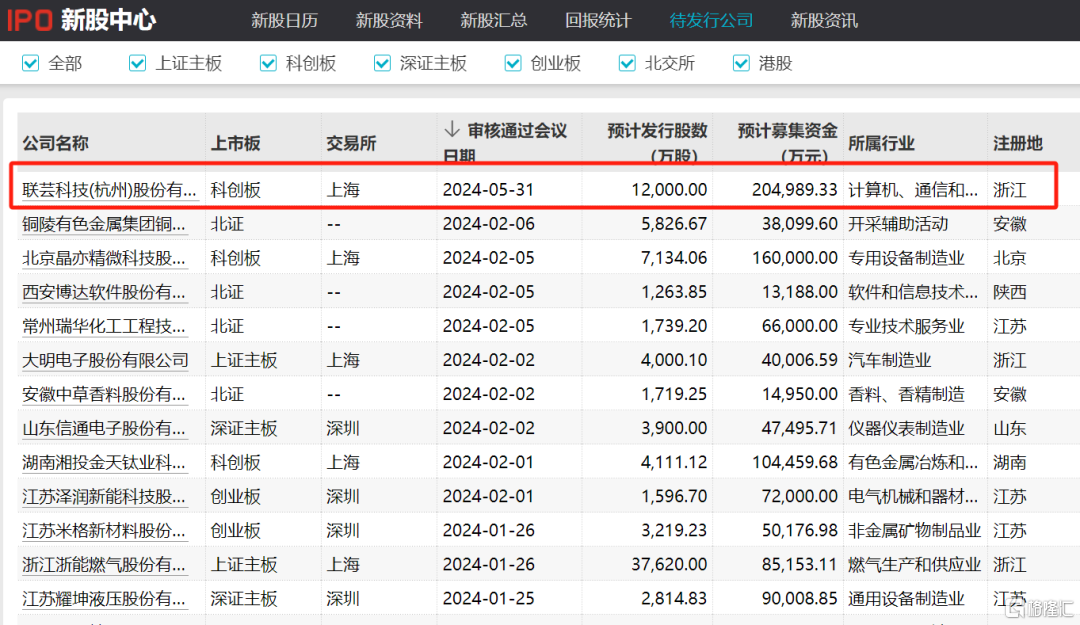Open company link 江苏耀坤液压股份有...
The image size is (1080, 625).
click(104, 599)
